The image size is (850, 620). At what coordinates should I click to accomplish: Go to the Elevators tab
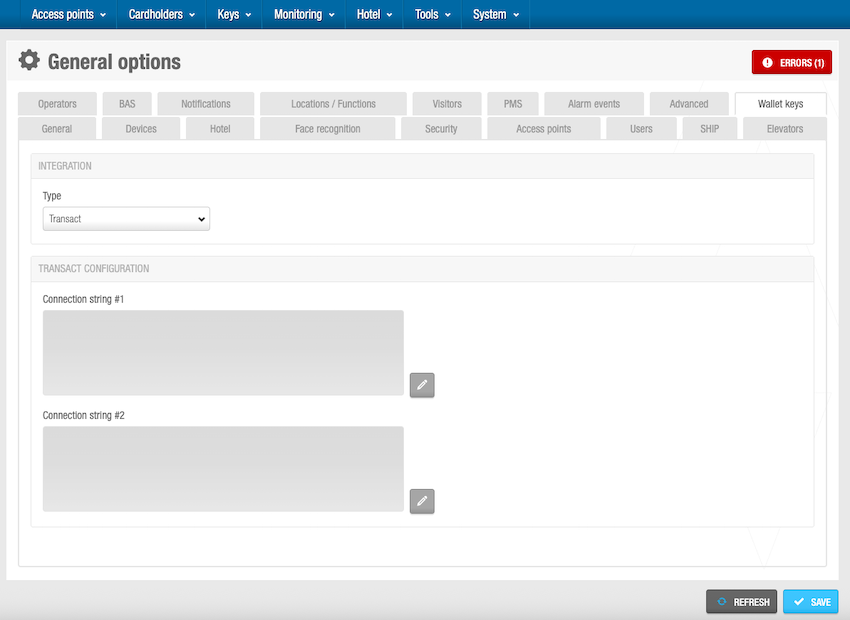pos(784,129)
